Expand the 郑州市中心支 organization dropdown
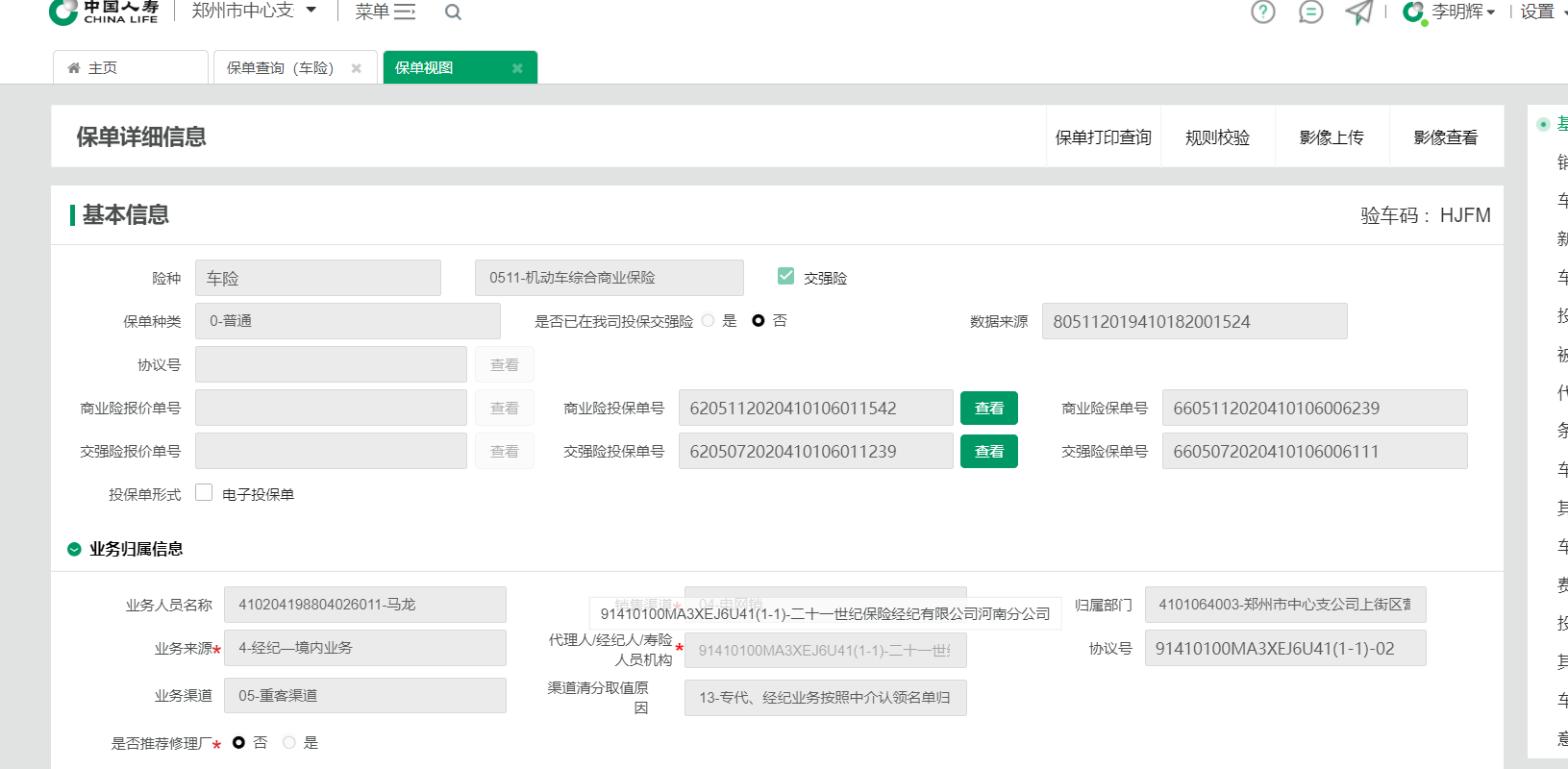 coord(311,11)
